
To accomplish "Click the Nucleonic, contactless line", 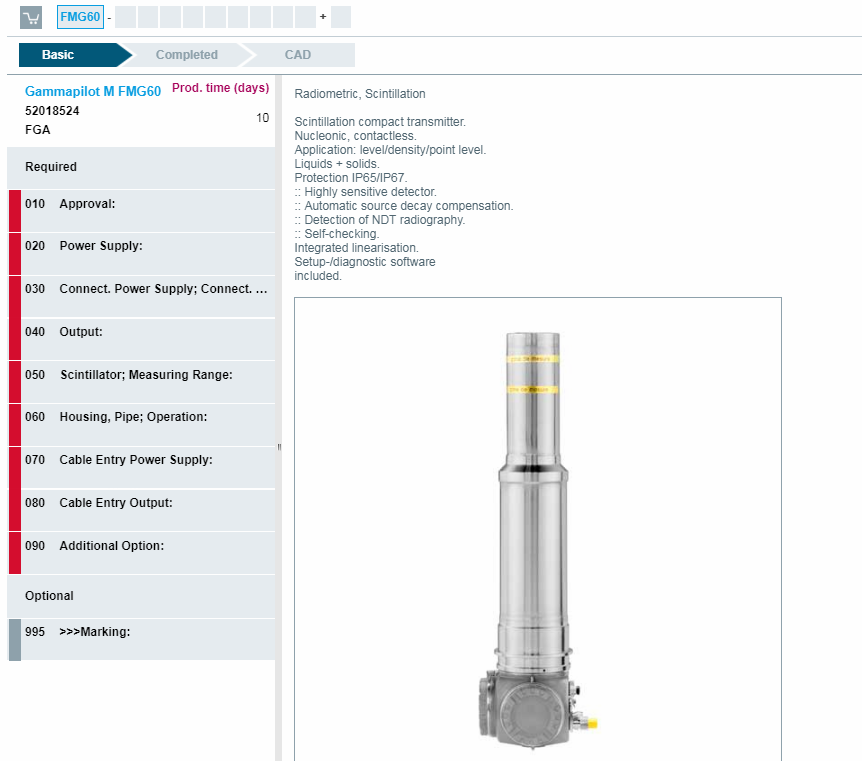I will click(355, 136).
